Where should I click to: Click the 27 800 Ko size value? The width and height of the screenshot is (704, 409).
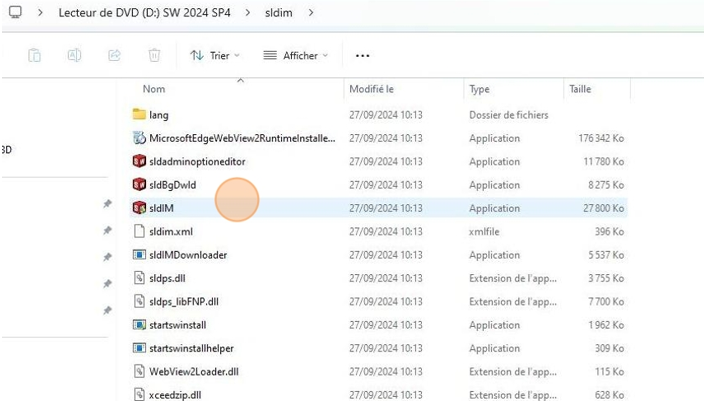603,208
